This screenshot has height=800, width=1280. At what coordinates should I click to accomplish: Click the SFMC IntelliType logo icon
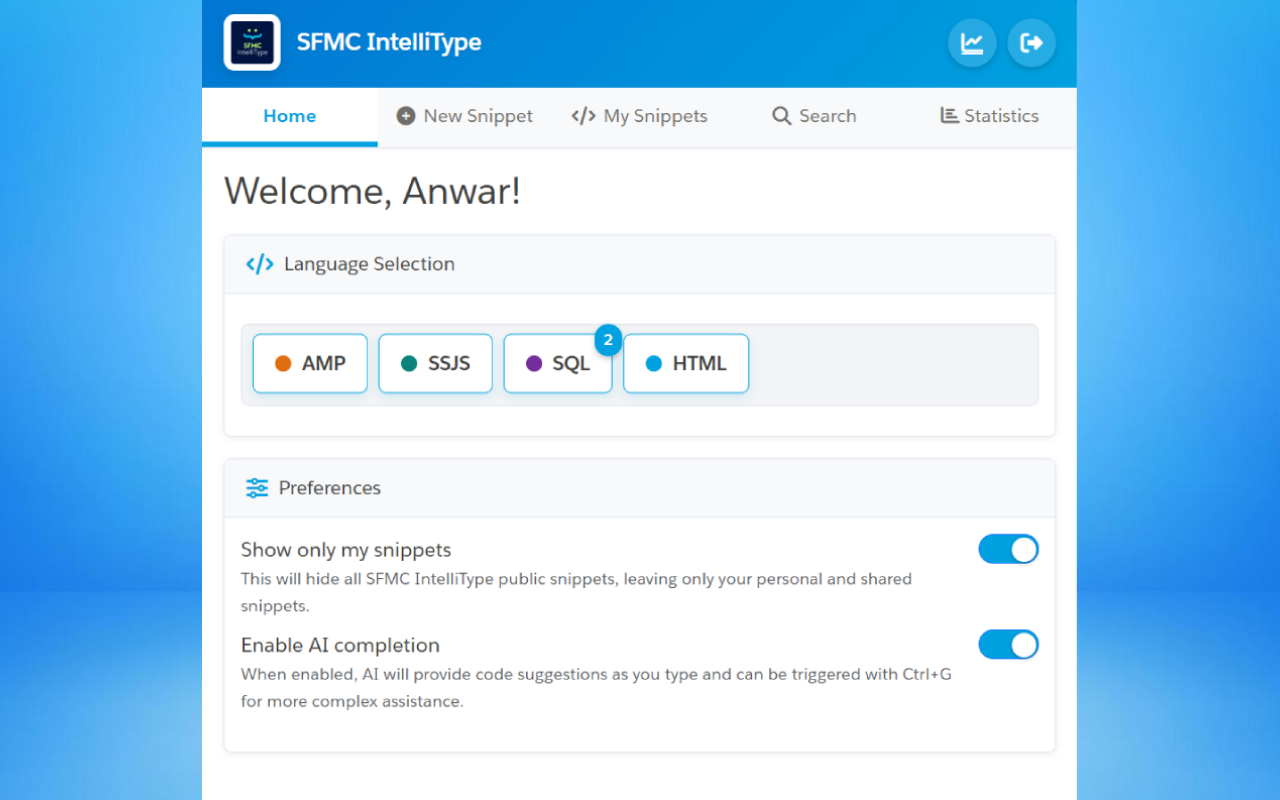pos(252,42)
